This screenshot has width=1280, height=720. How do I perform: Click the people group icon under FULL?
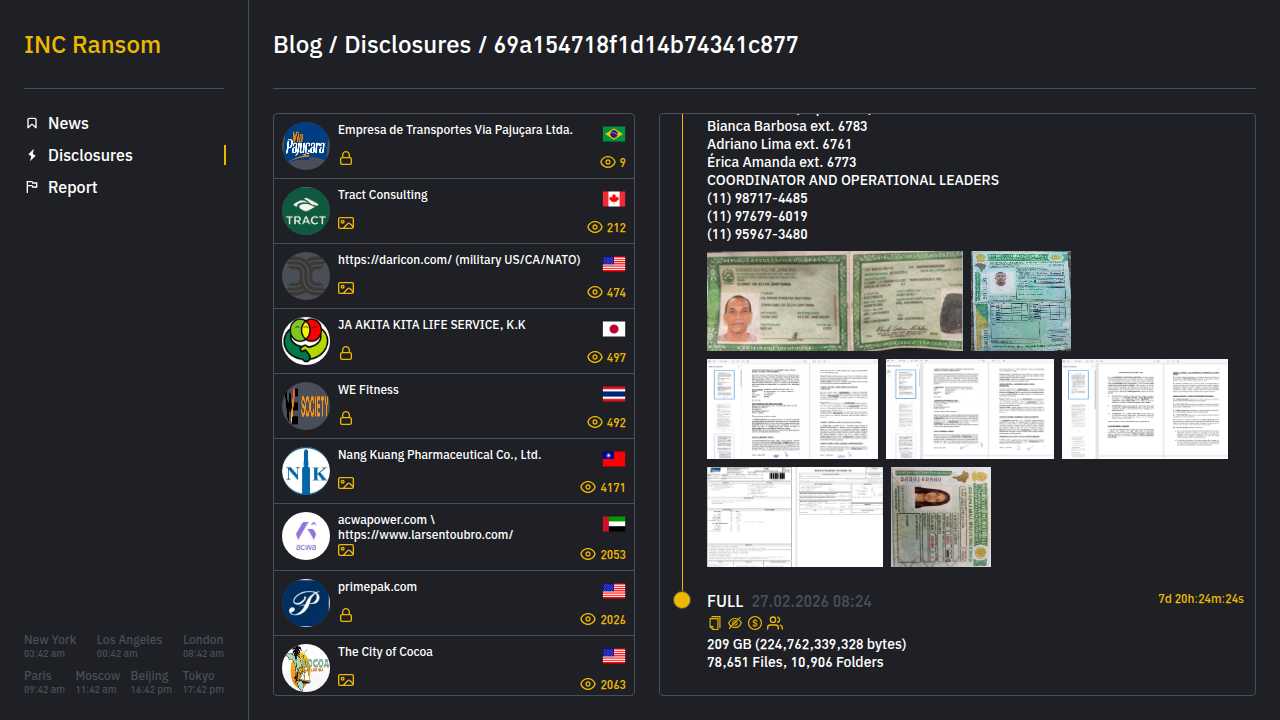click(x=775, y=623)
